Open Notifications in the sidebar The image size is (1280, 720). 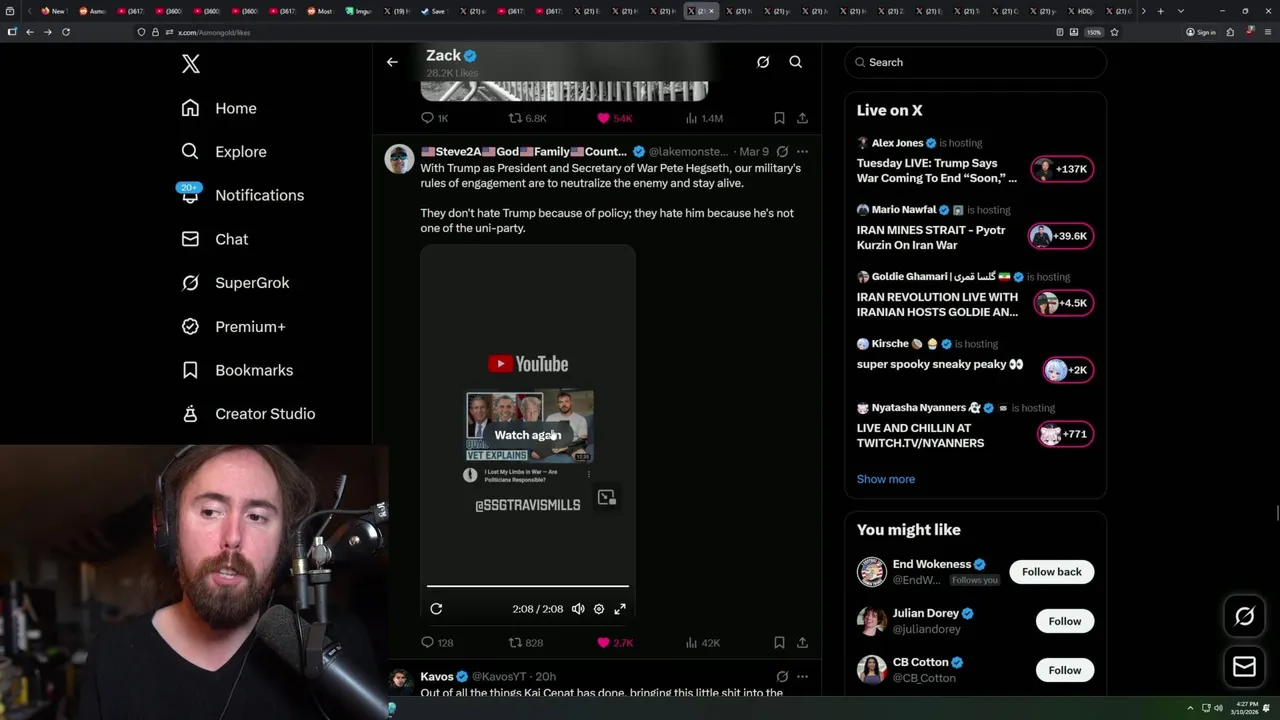pos(243,195)
